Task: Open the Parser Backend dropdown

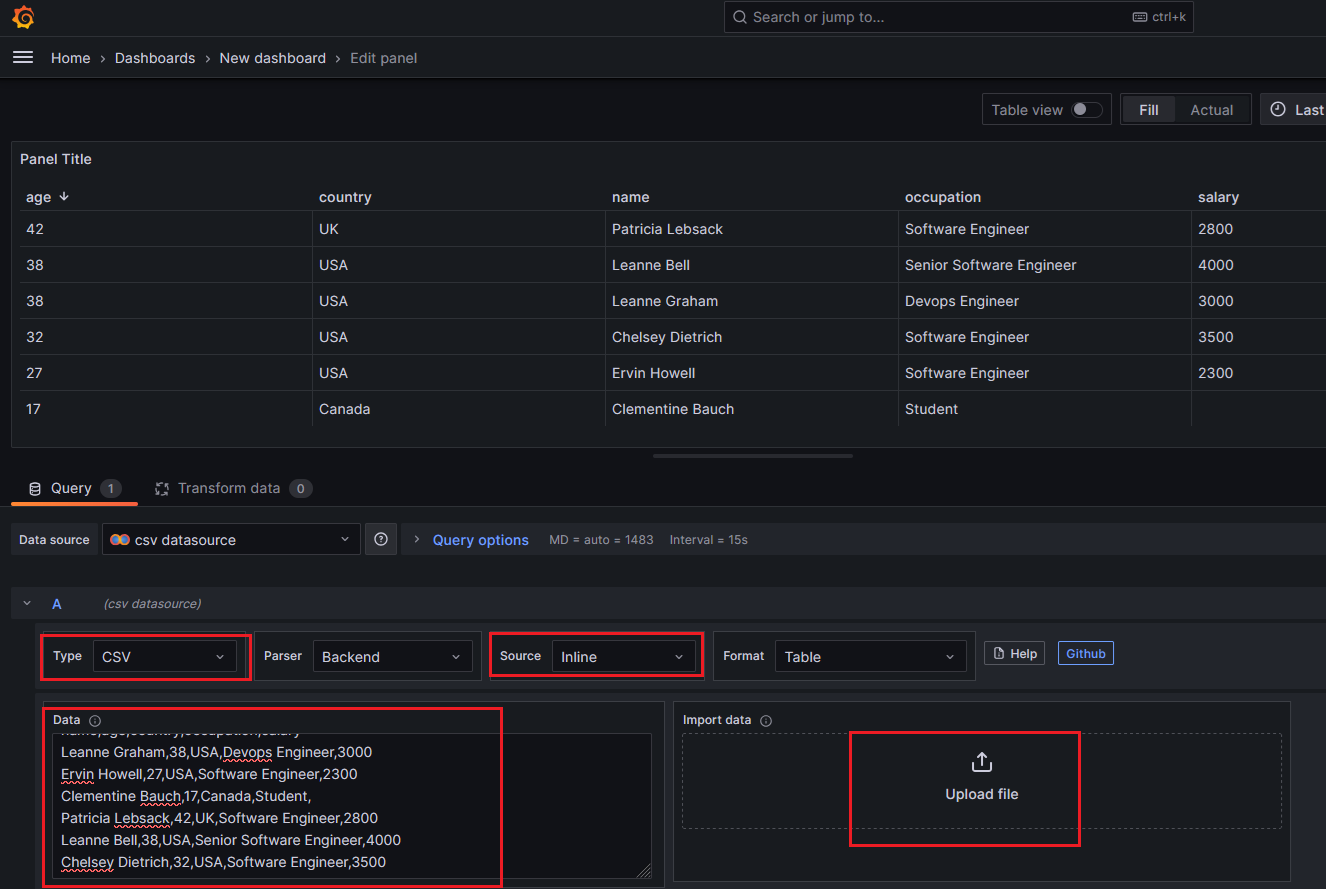Action: coord(392,657)
